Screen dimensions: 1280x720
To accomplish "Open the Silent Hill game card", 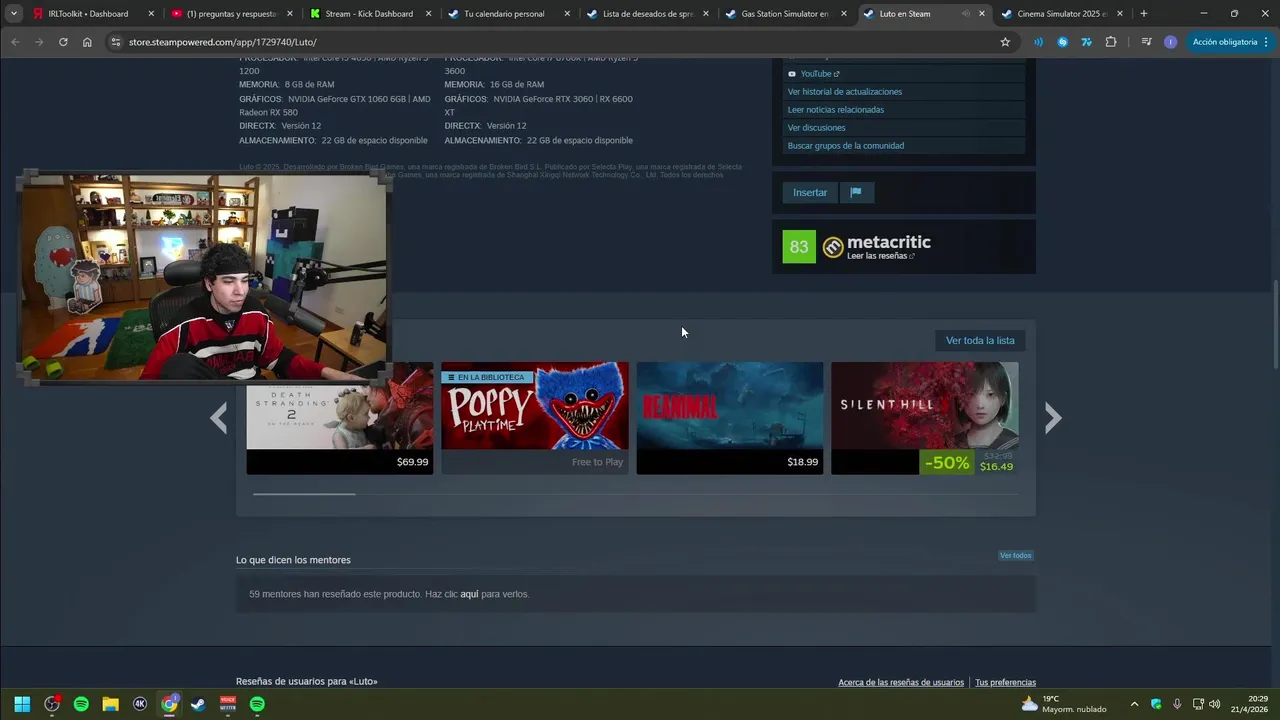I will (925, 418).
